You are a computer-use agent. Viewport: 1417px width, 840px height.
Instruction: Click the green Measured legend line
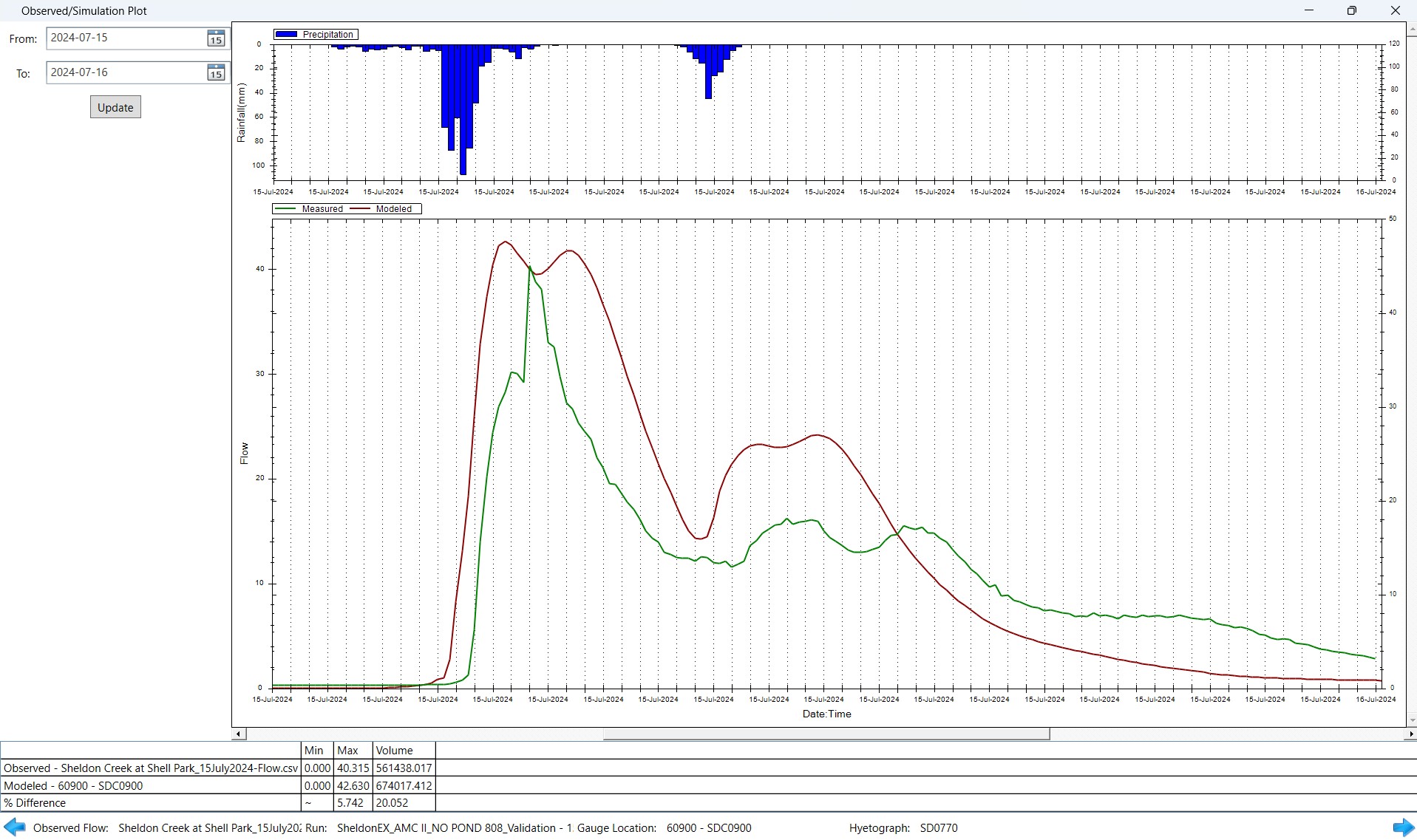[286, 209]
